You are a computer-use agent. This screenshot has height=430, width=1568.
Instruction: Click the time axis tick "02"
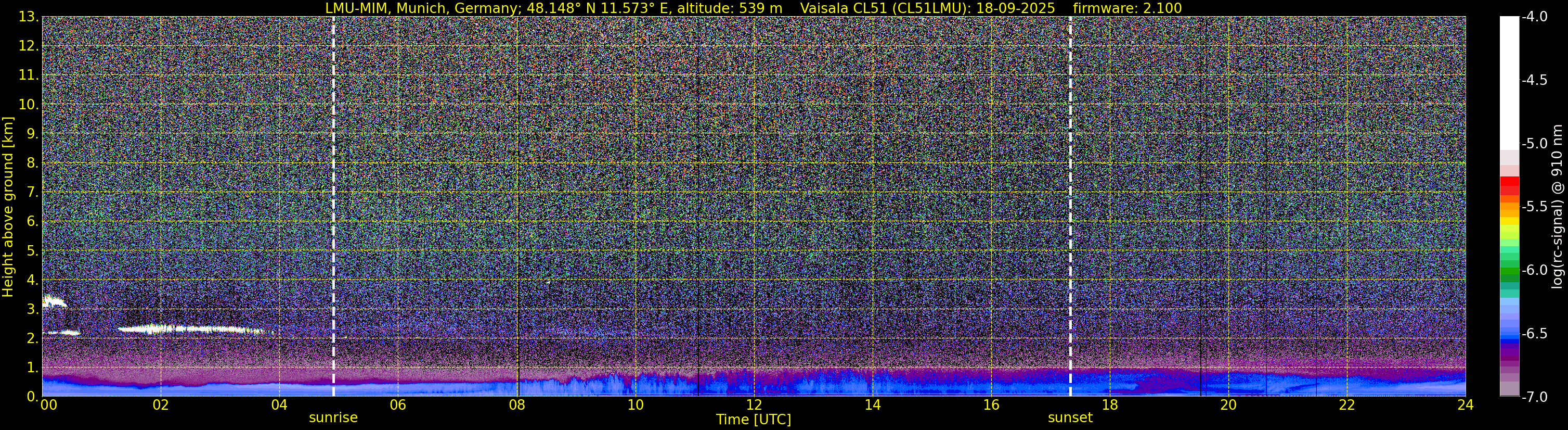click(161, 405)
